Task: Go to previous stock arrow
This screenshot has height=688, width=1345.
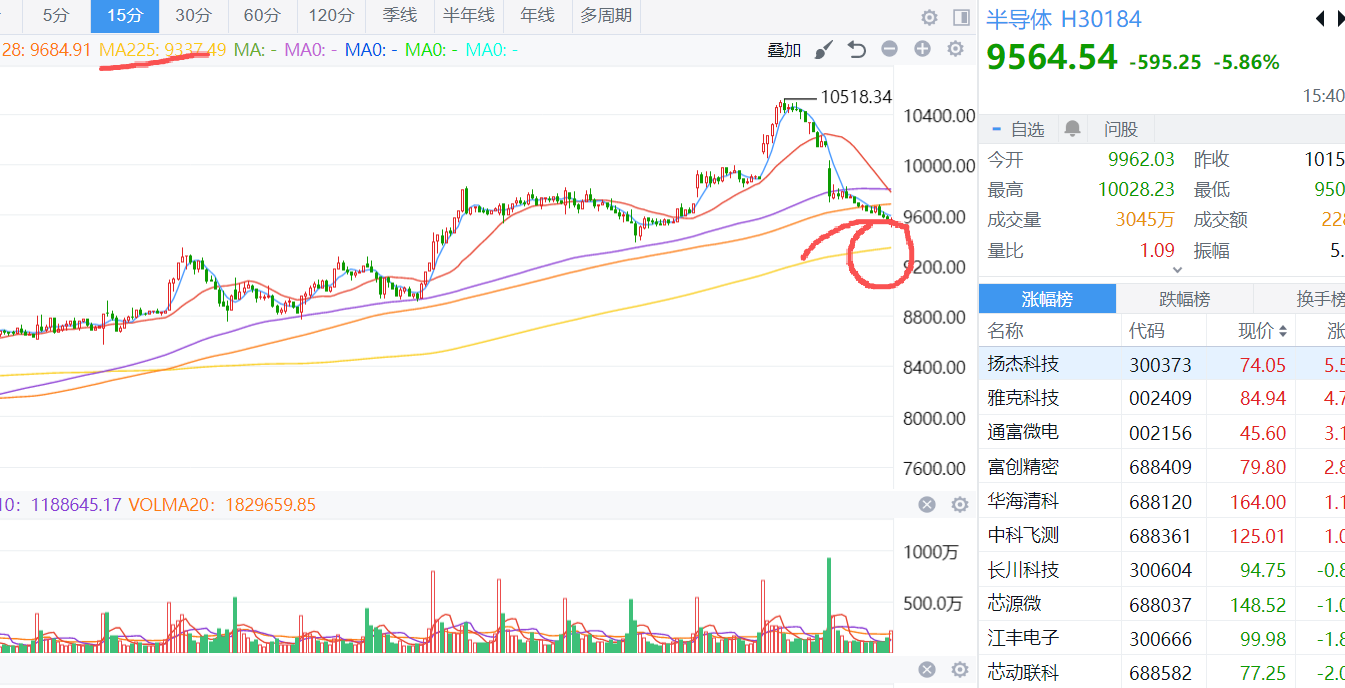Action: click(x=1320, y=19)
